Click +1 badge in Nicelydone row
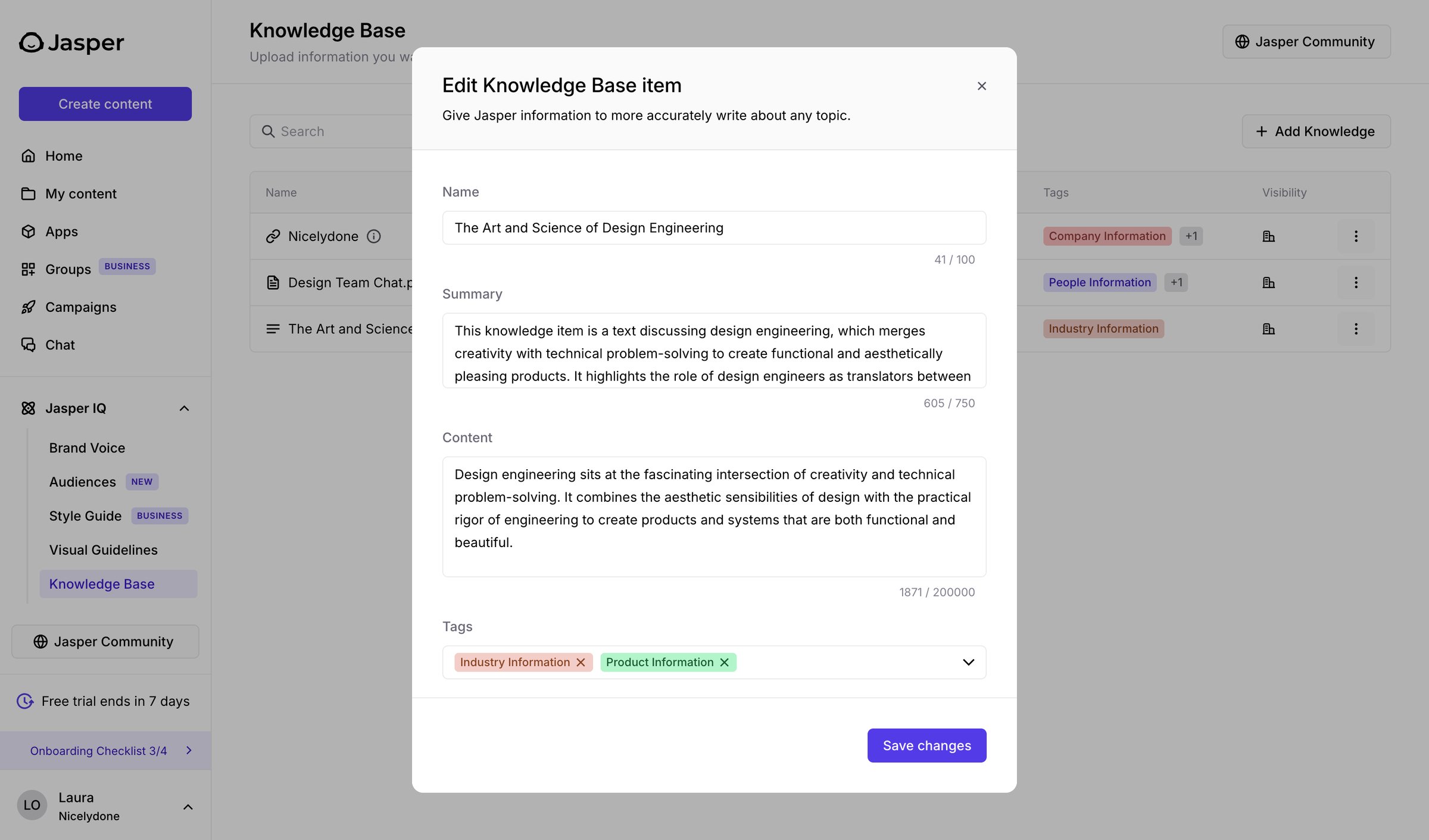Image resolution: width=1429 pixels, height=840 pixels. pyautogui.click(x=1191, y=236)
